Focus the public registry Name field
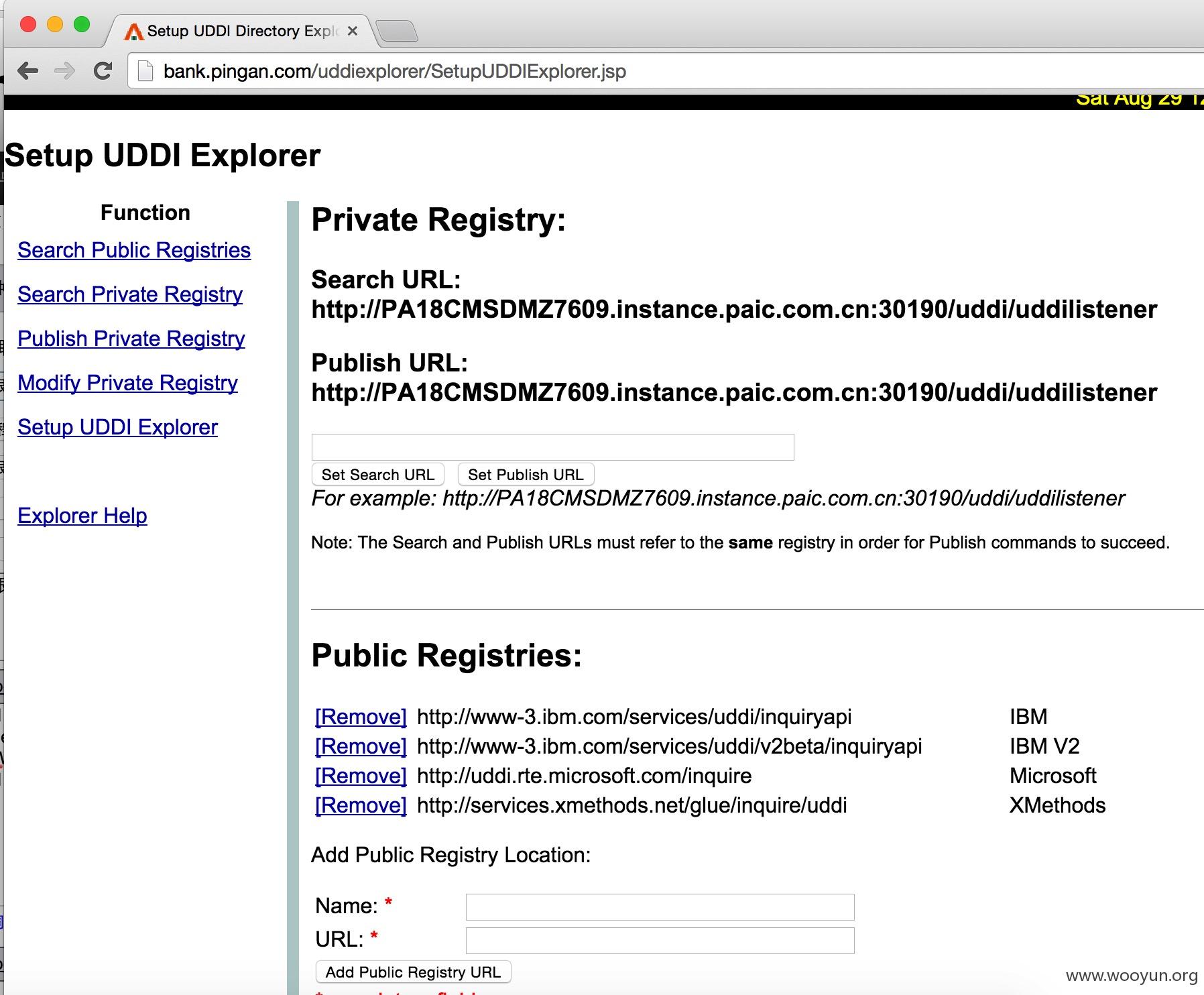This screenshot has width=1204, height=995. click(660, 907)
